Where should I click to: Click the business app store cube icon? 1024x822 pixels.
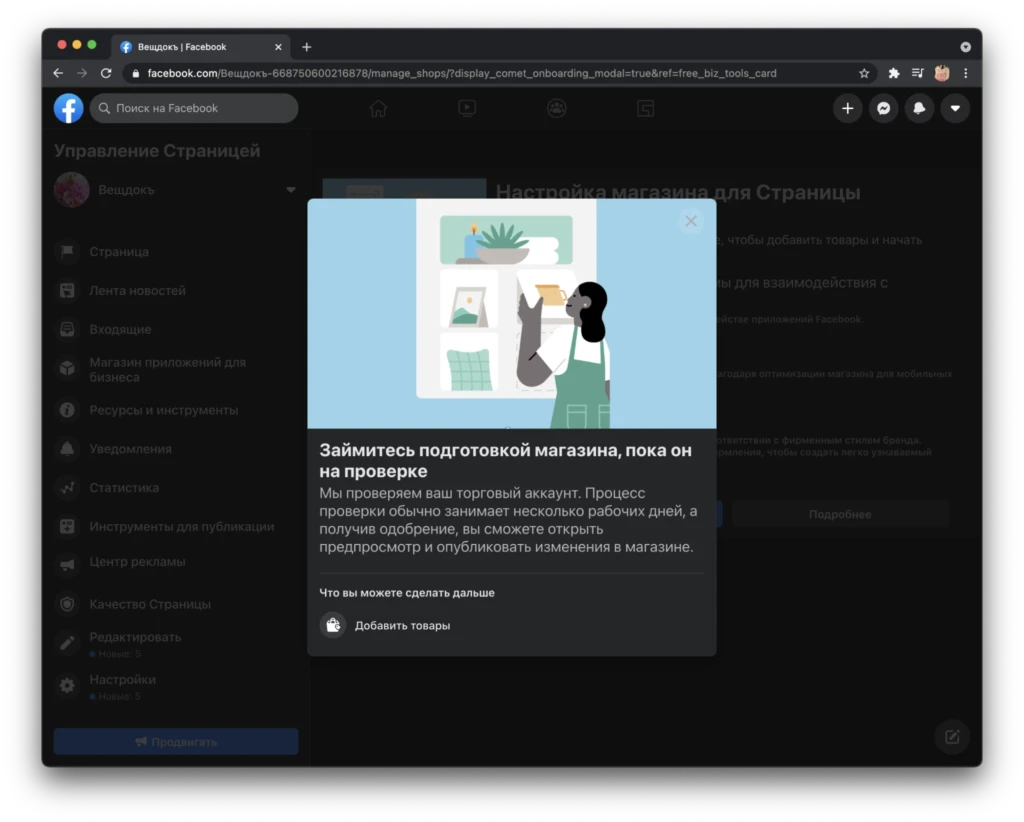coord(67,369)
